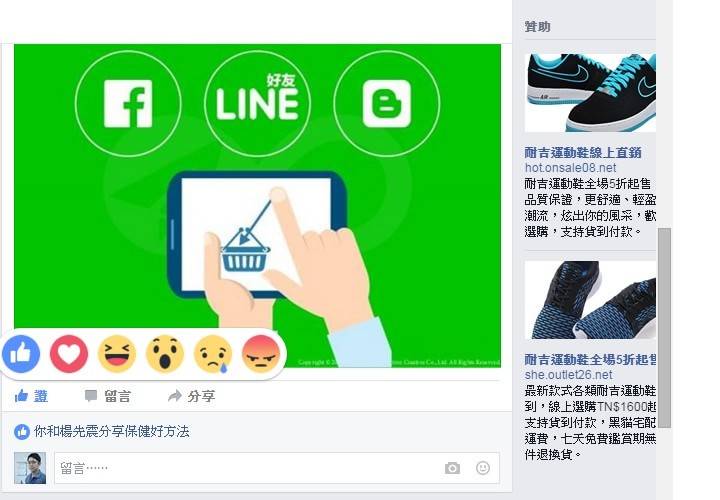The image size is (720, 500).
Task: Click the 分享 share button
Action: tap(191, 396)
